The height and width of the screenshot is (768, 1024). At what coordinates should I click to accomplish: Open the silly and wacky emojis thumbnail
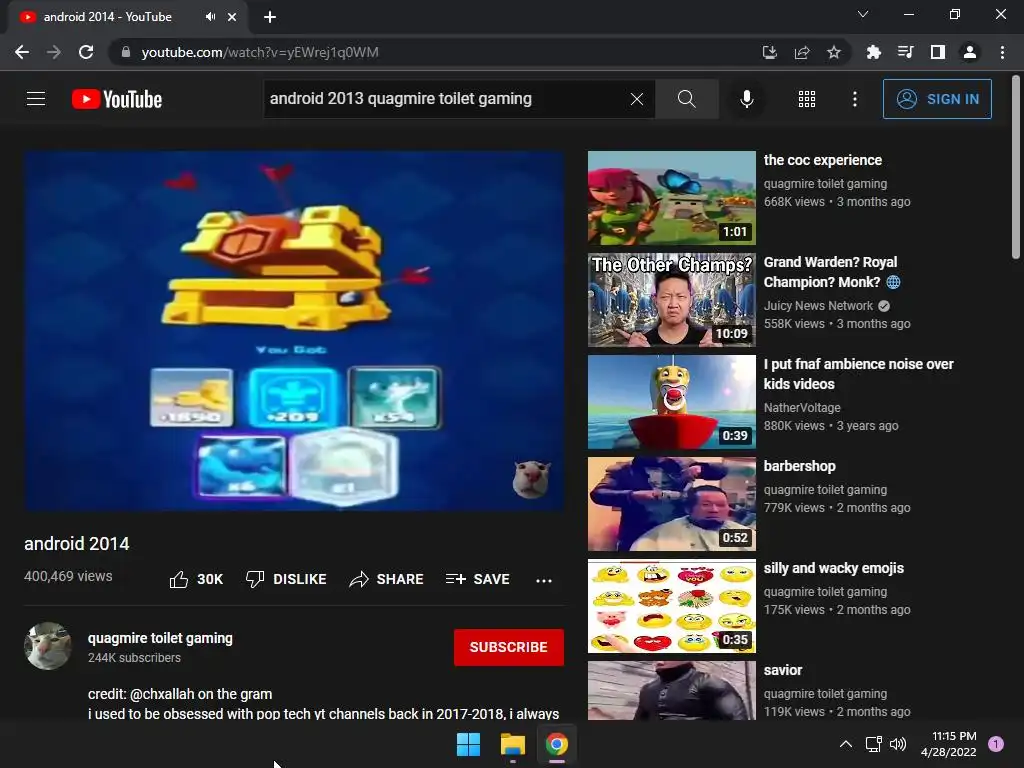click(671, 605)
